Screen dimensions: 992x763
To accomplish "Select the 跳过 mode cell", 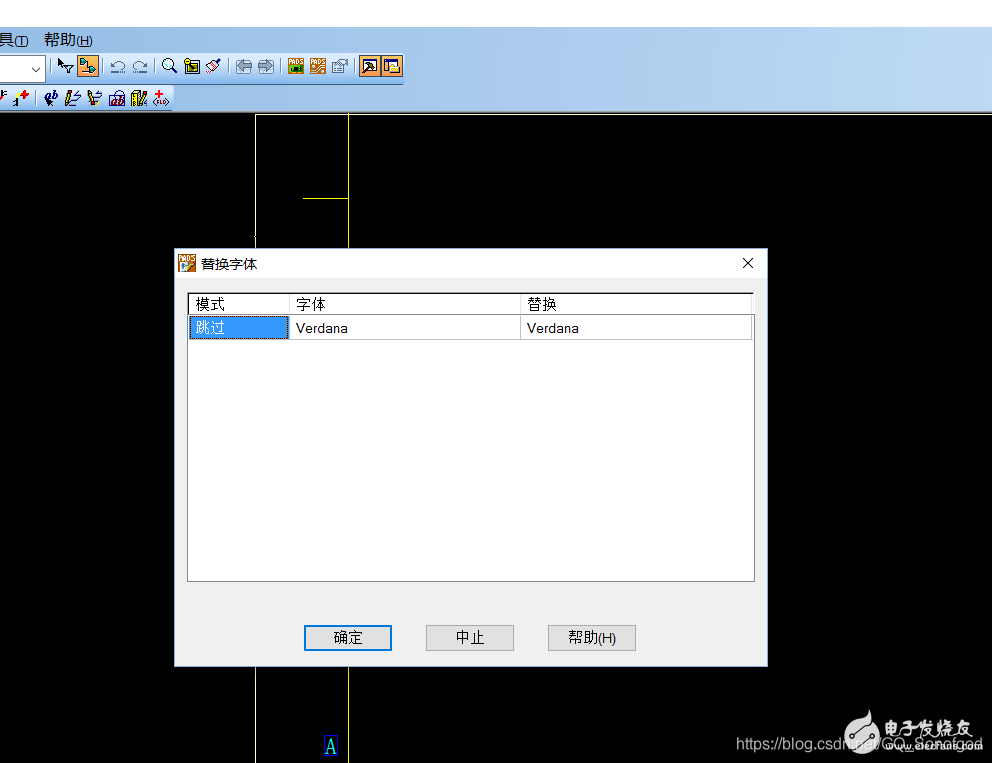I will 239,328.
